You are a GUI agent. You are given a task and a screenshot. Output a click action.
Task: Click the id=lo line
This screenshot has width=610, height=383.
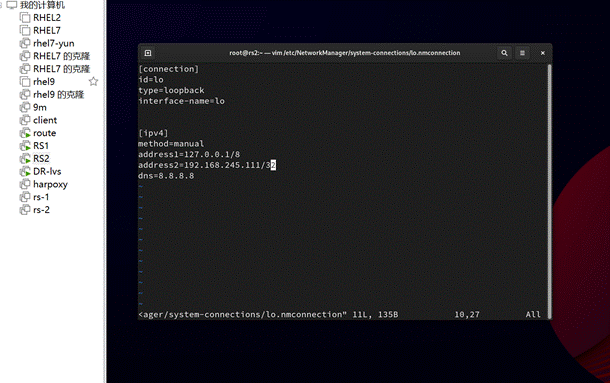[151, 80]
